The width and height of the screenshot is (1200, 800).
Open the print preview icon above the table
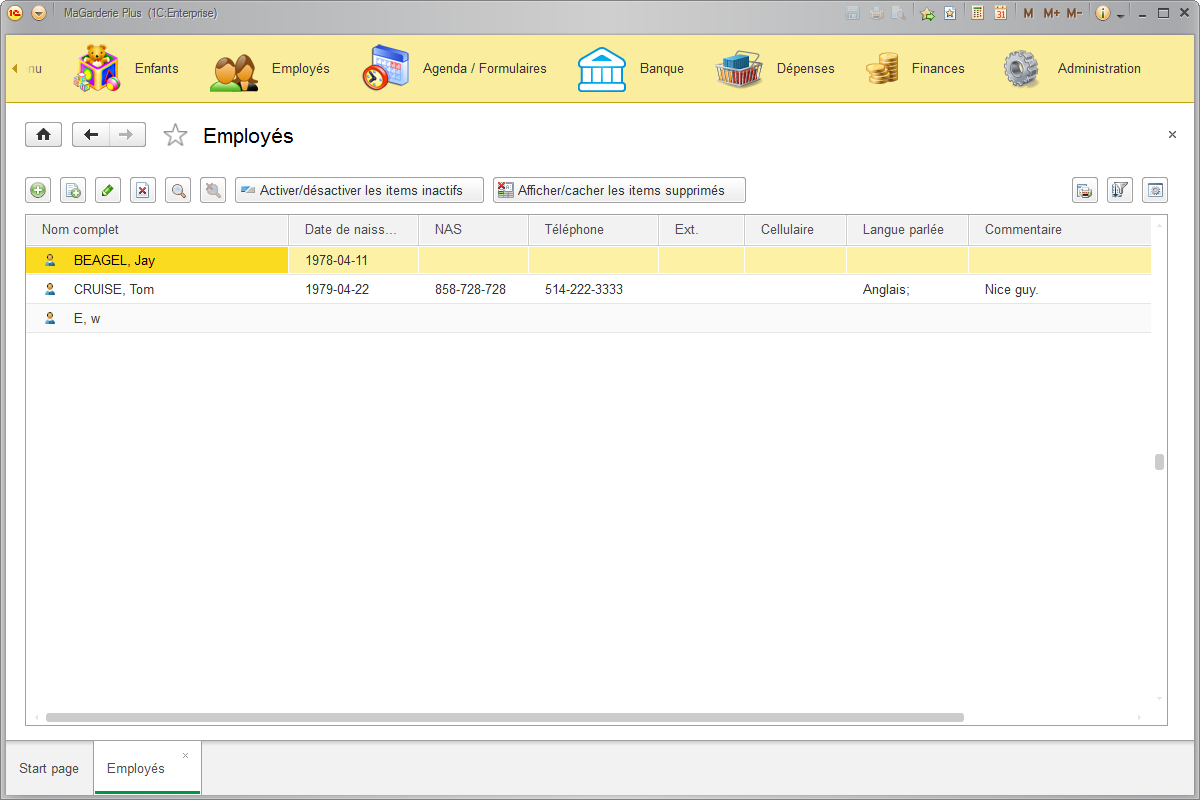pos(1085,190)
